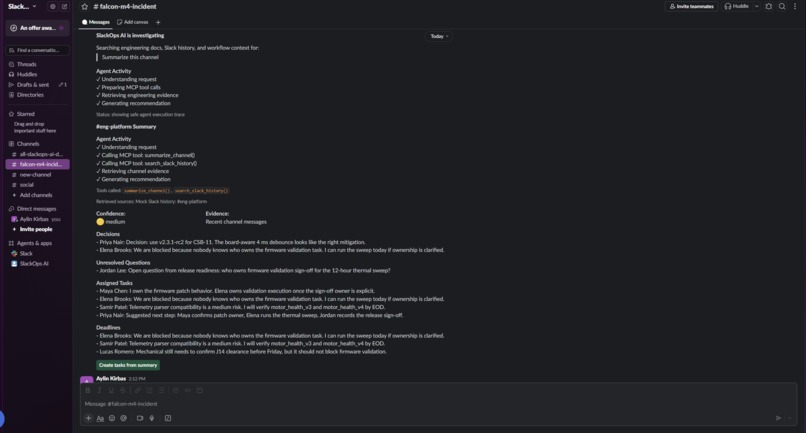Toggle bold formatting in composer
806x433 pixels.
[88, 390]
